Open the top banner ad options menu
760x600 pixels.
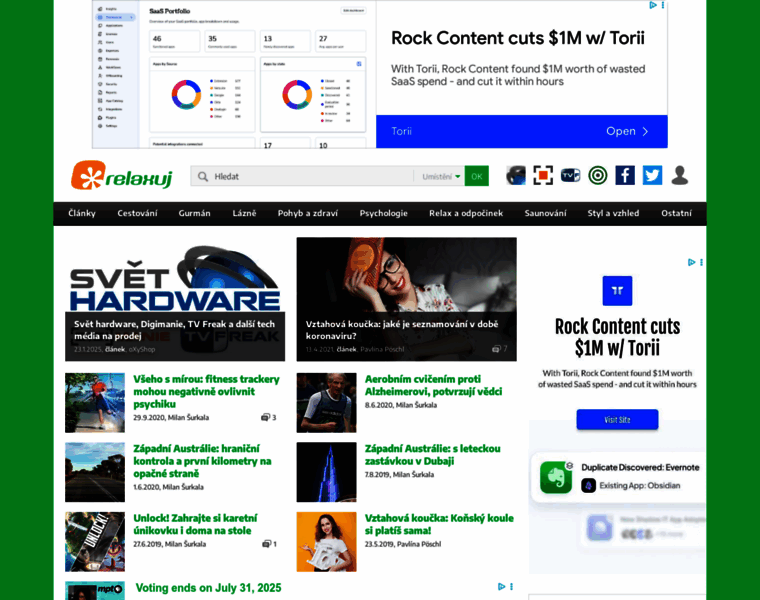point(663,5)
